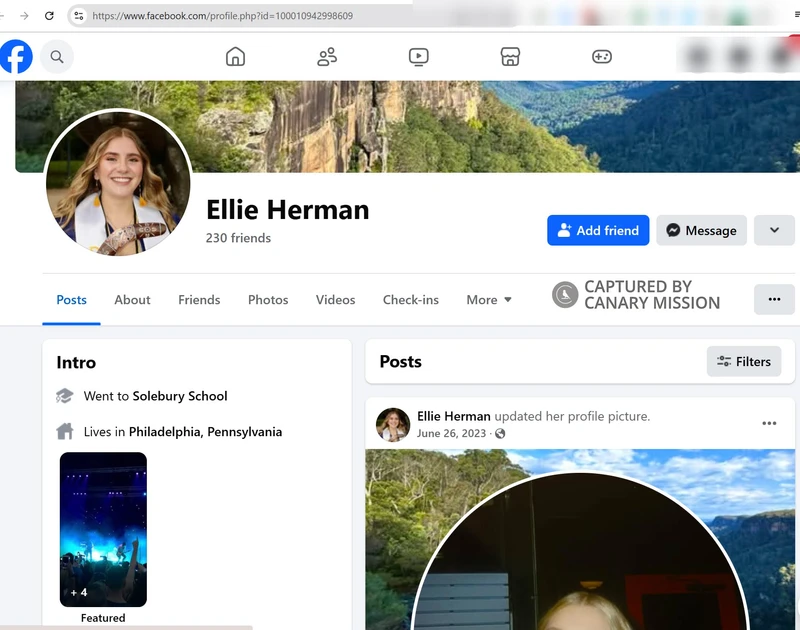The height and width of the screenshot is (630, 800).
Task: Expand the chevron button beside Message
Action: pos(774,230)
